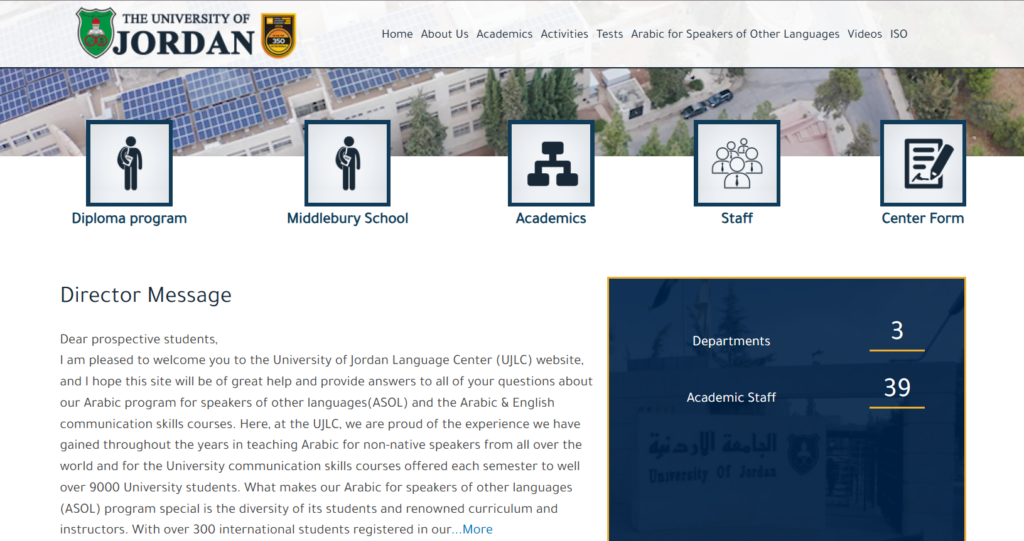Click the Center Form label link
Viewport: 1024px width, 541px height.
pyautogui.click(x=923, y=218)
